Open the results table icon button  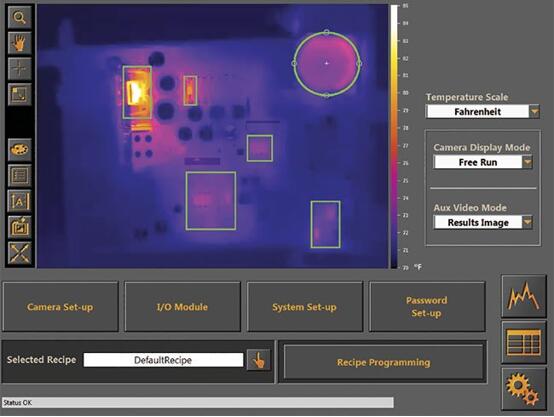click(524, 342)
